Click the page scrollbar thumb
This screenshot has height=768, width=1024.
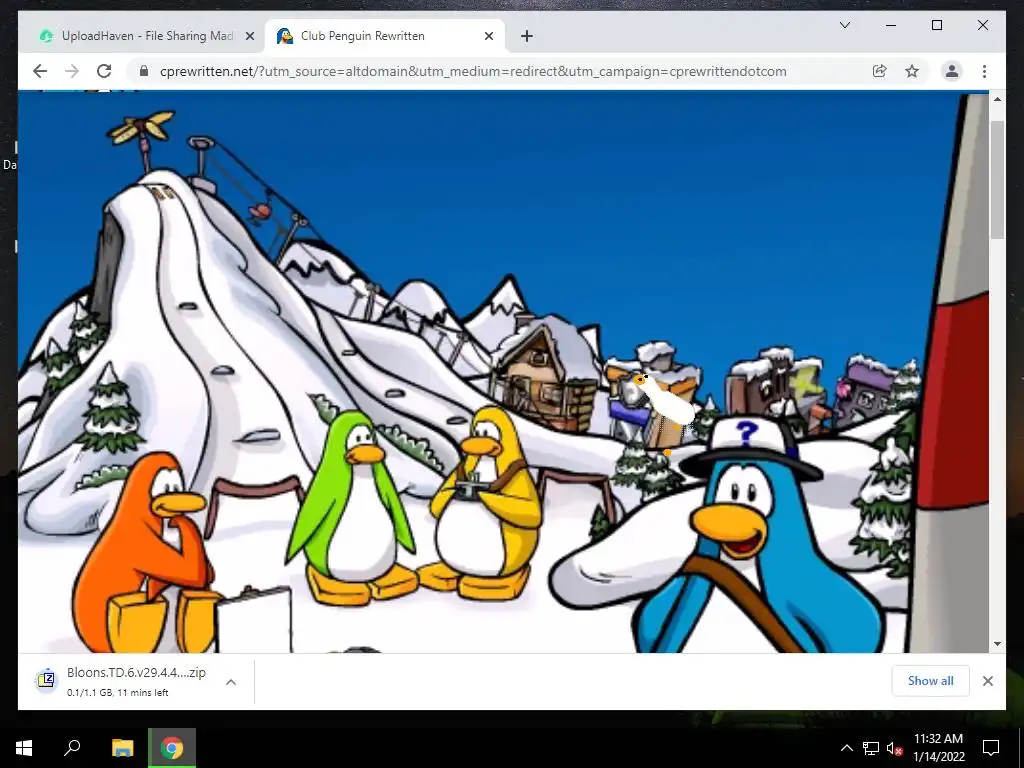coord(997,180)
